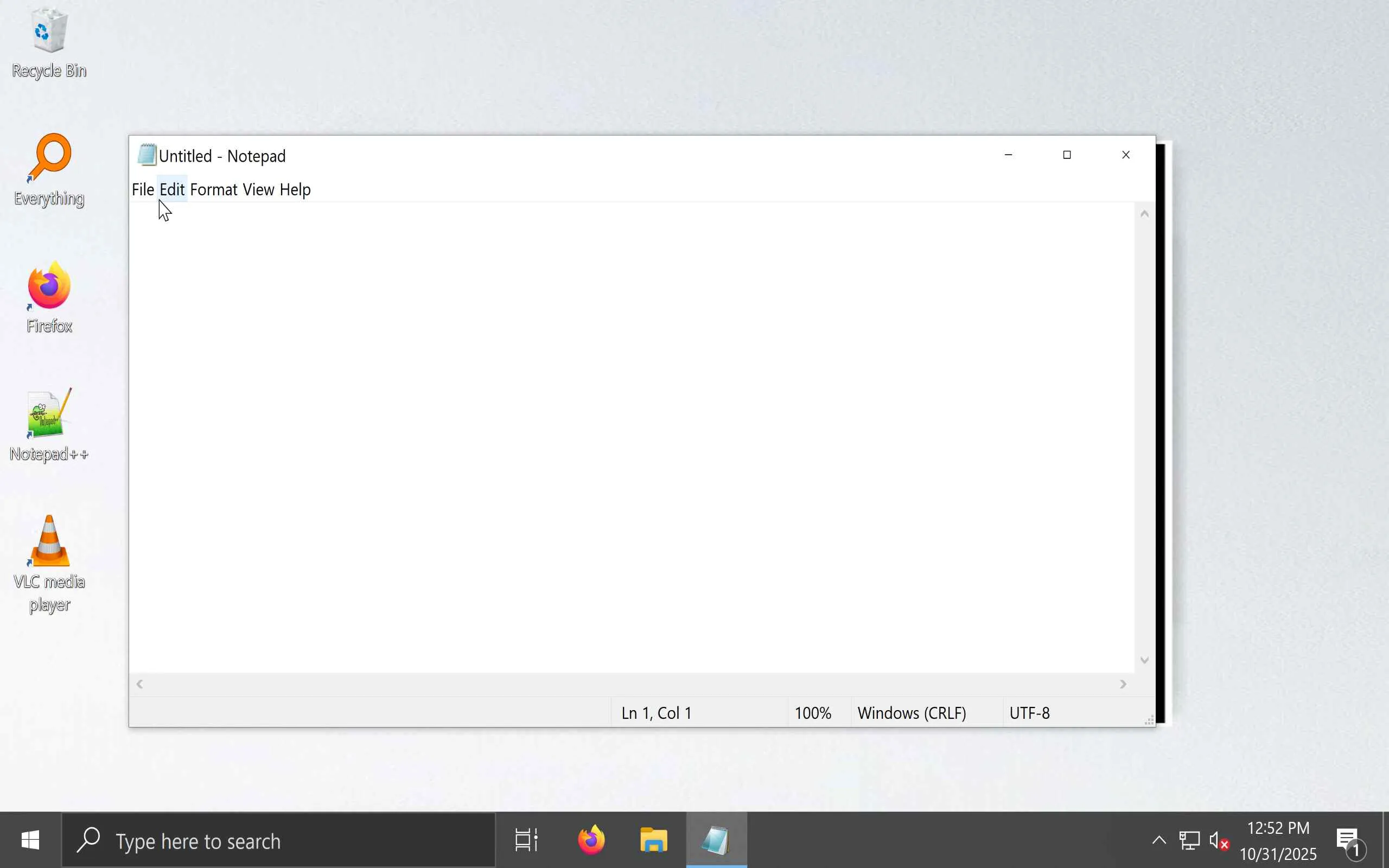Open the Recycle Bin desktop icon

point(49,41)
